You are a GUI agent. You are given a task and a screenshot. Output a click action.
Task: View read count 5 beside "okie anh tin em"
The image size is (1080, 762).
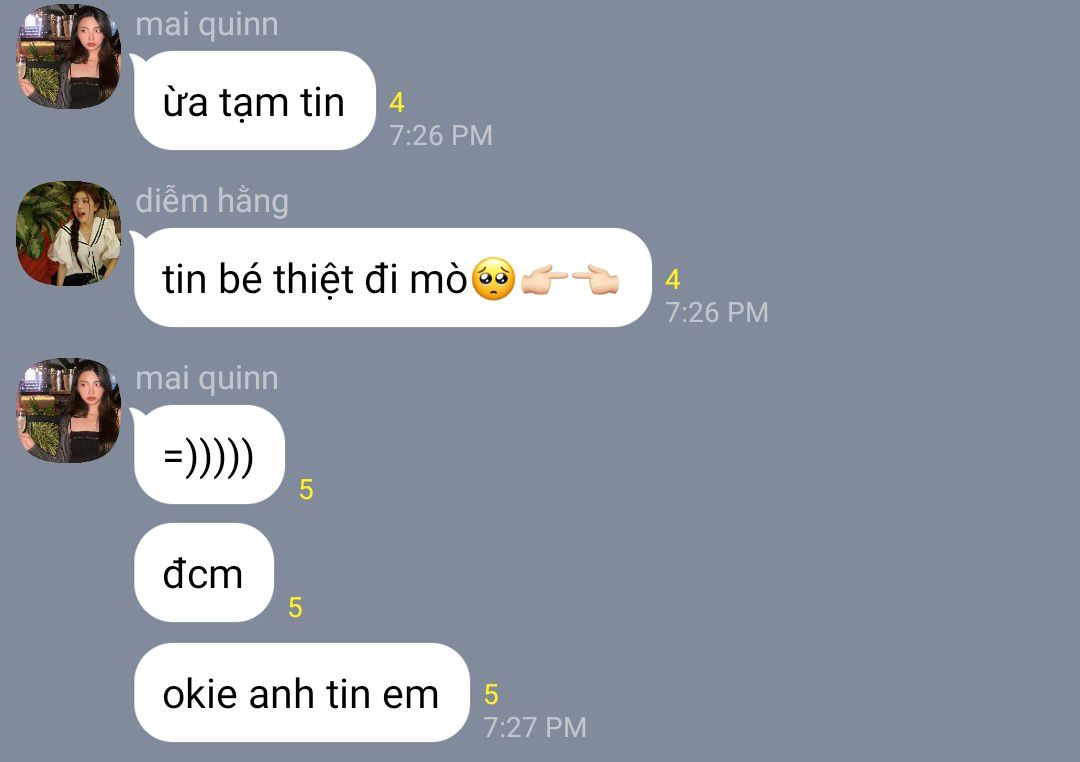[x=491, y=694]
